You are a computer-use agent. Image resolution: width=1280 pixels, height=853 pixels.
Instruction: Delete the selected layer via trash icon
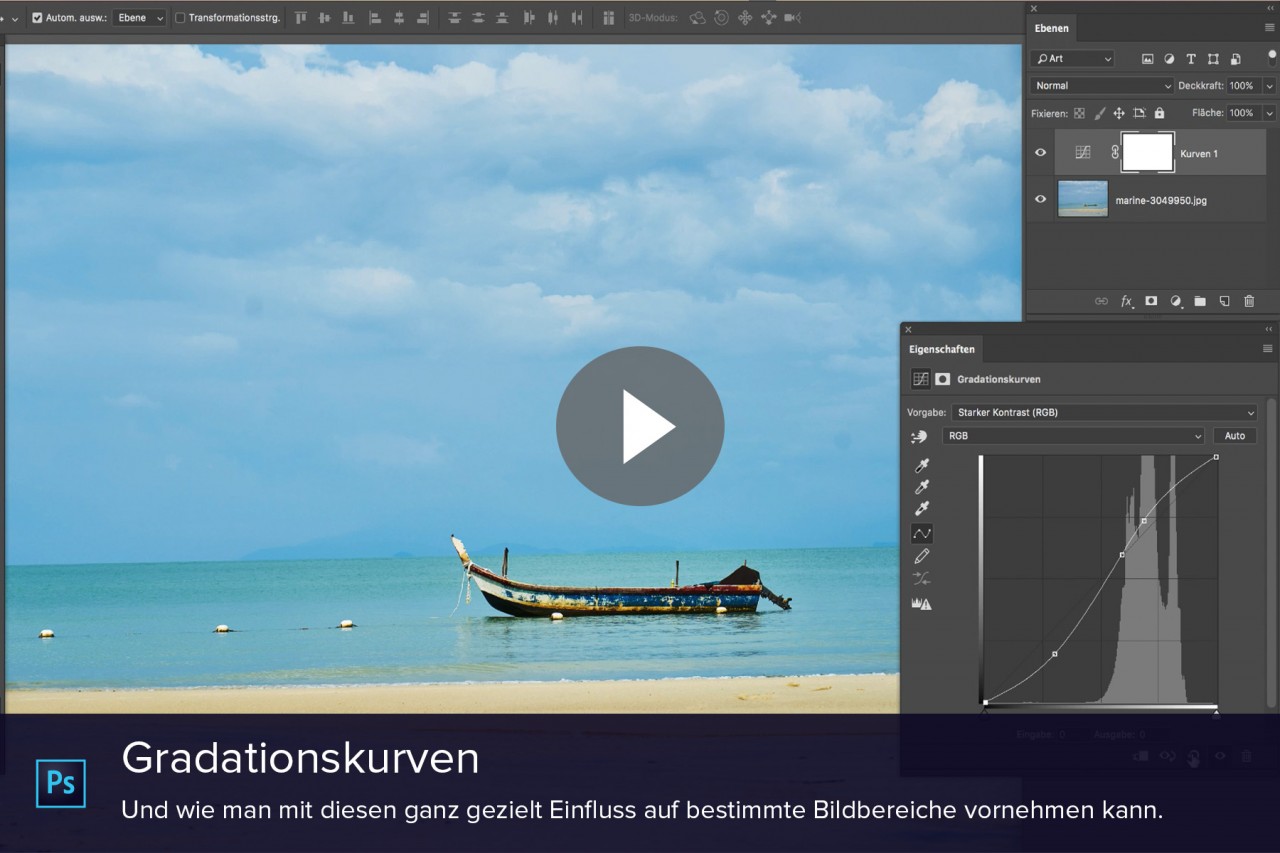1248,301
